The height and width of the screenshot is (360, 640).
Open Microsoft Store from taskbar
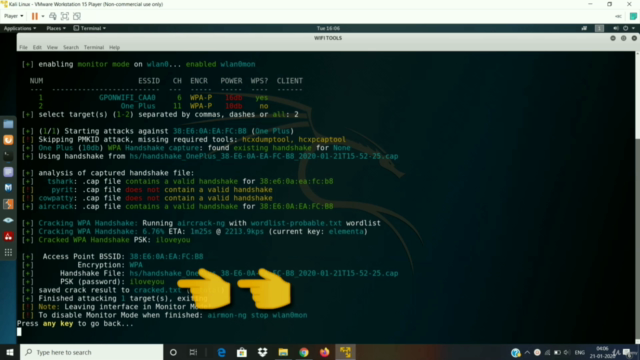tap(242, 352)
